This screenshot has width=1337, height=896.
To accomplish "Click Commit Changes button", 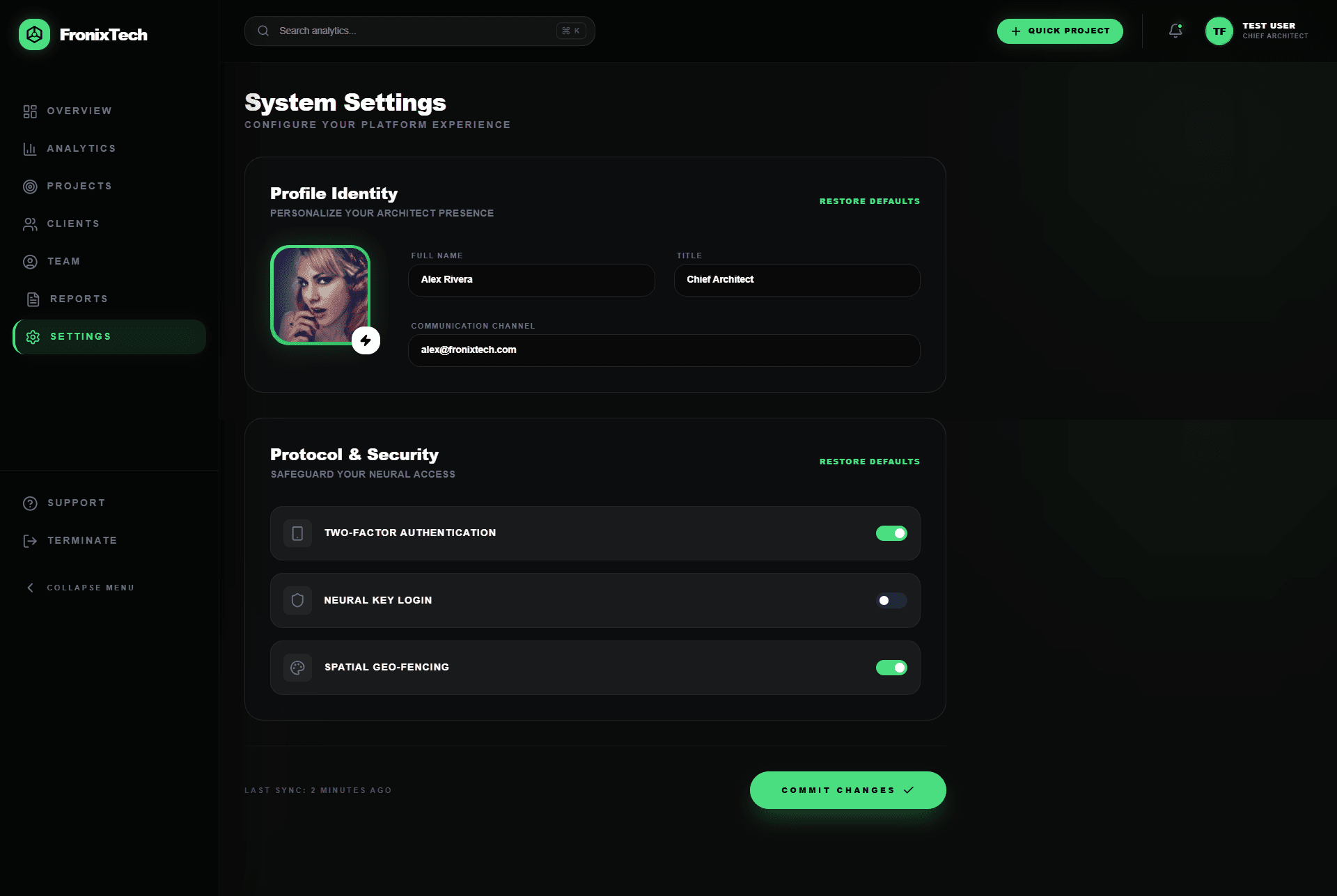I will coord(847,790).
